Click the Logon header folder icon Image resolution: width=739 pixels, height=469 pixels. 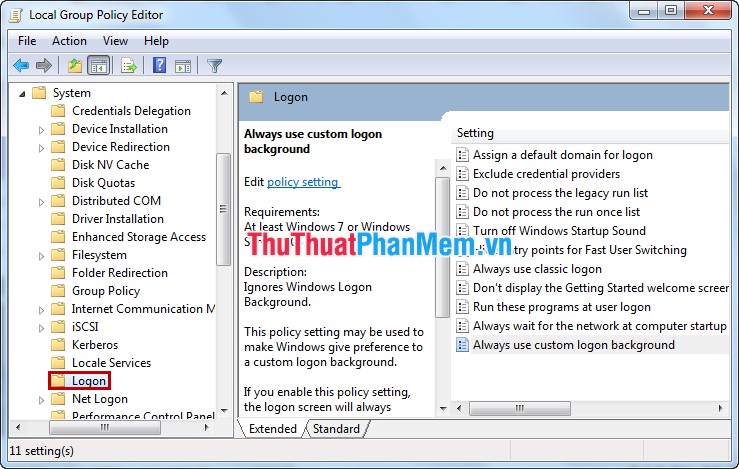click(x=256, y=97)
